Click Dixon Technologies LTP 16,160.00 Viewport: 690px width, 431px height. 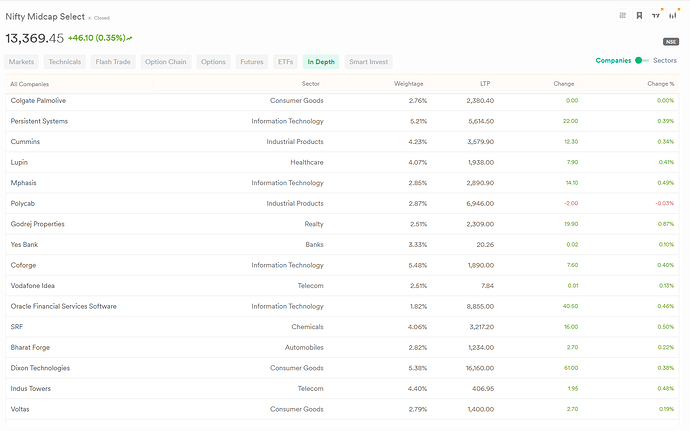click(480, 368)
